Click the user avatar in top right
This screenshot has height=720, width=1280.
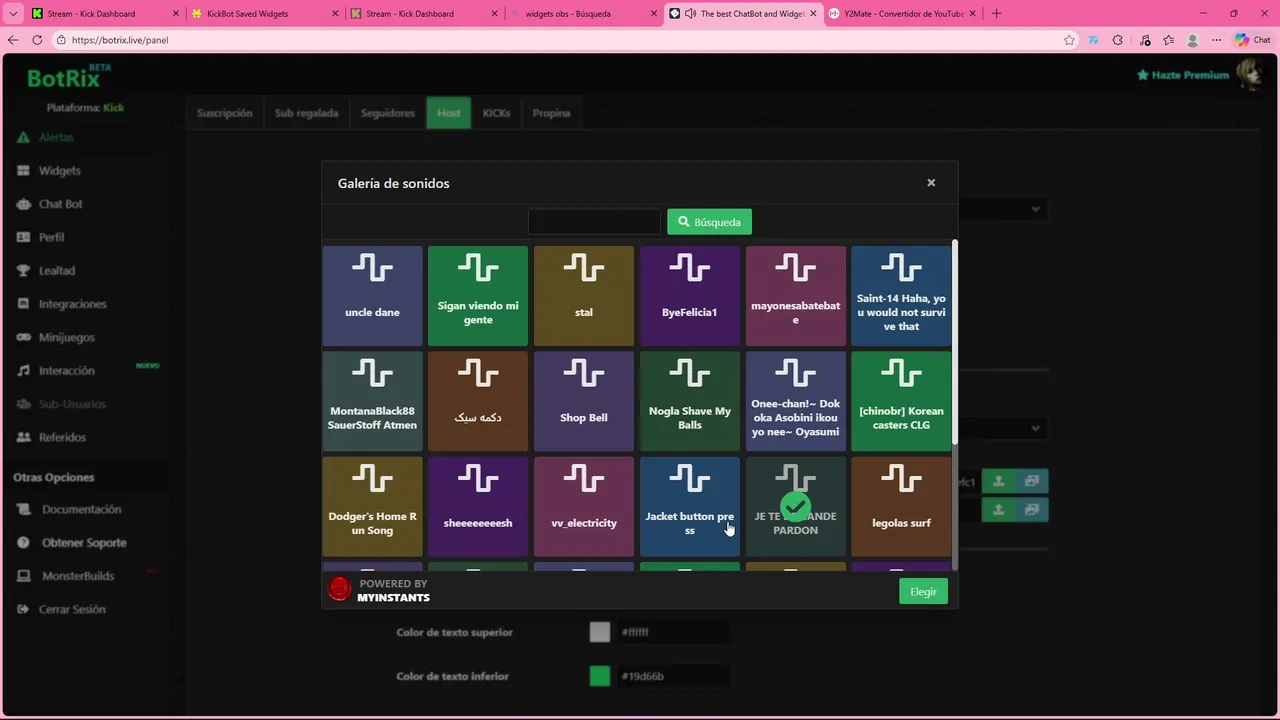pos(1249,74)
